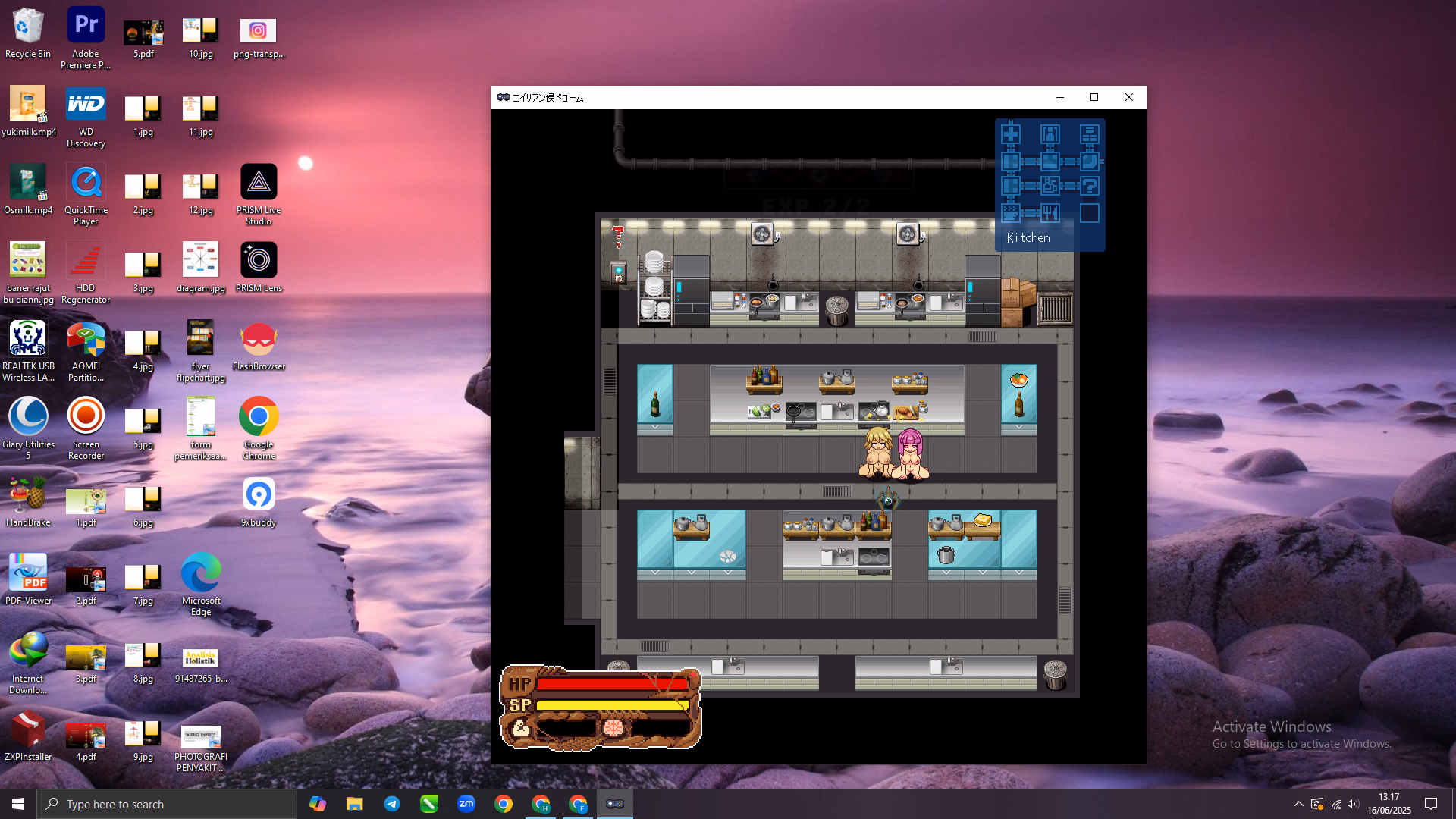
Task: Click the wall control panel under the question mark
Action: tap(619, 273)
